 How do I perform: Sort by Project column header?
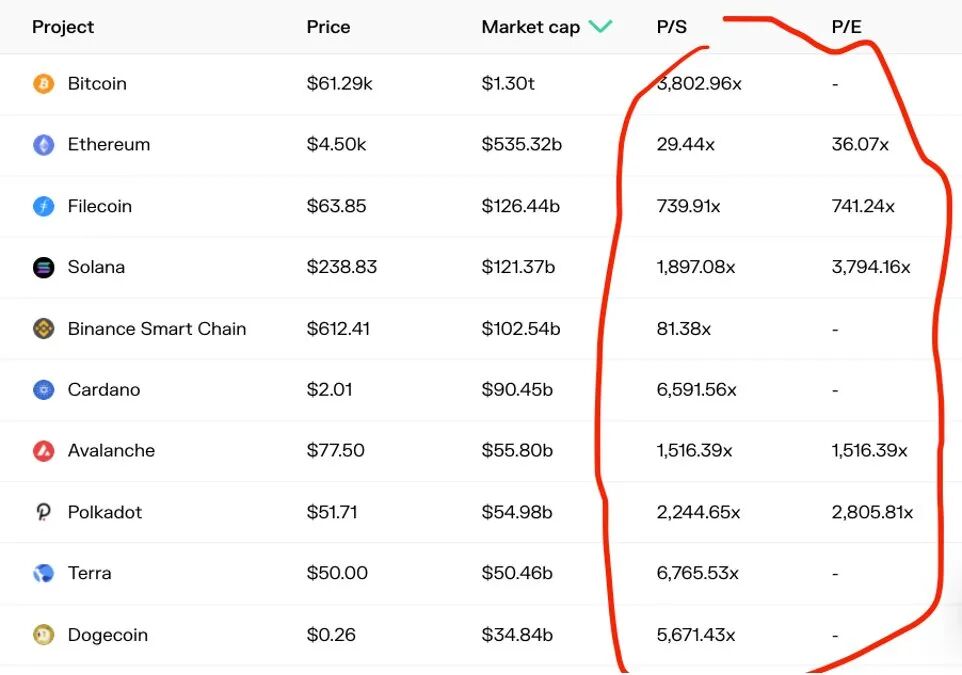[x=62, y=27]
